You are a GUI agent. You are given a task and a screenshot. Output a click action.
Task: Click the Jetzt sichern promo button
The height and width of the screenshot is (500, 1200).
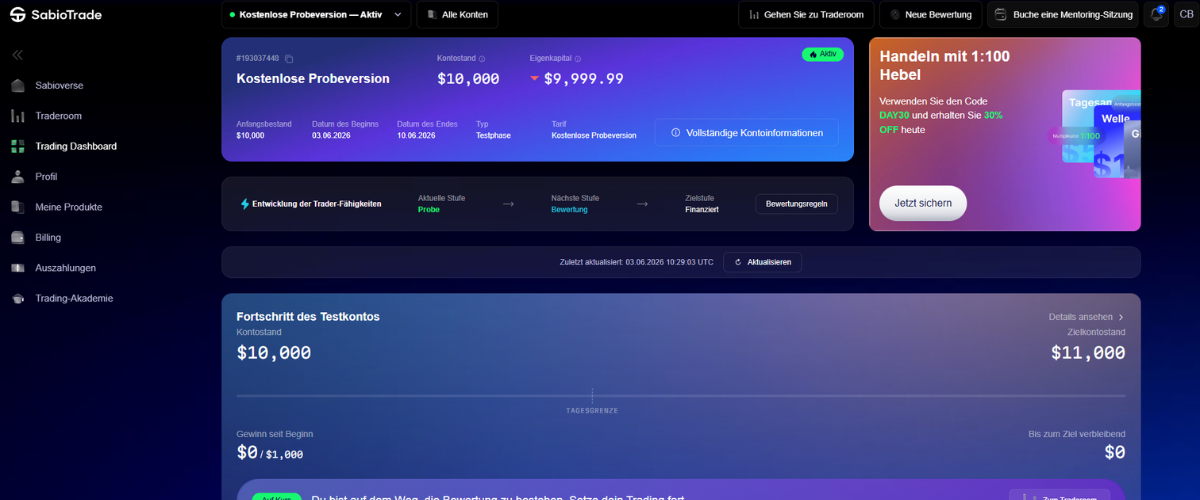tap(923, 203)
